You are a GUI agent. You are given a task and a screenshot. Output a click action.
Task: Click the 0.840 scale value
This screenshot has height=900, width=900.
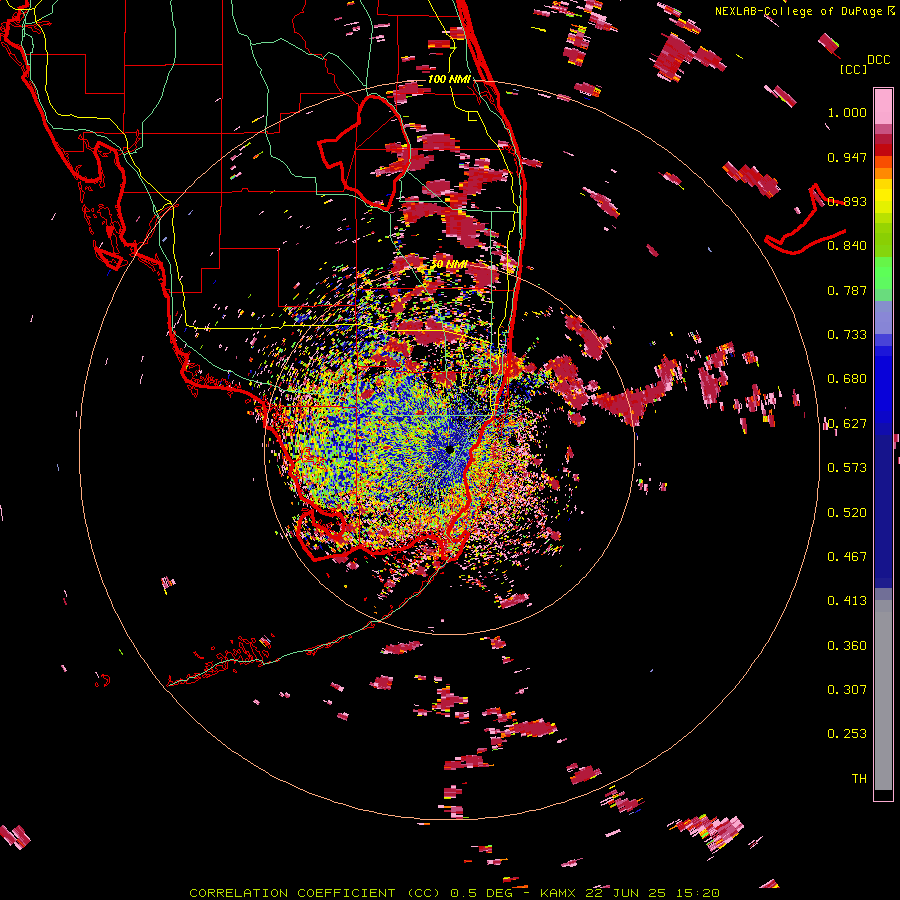pyautogui.click(x=847, y=246)
